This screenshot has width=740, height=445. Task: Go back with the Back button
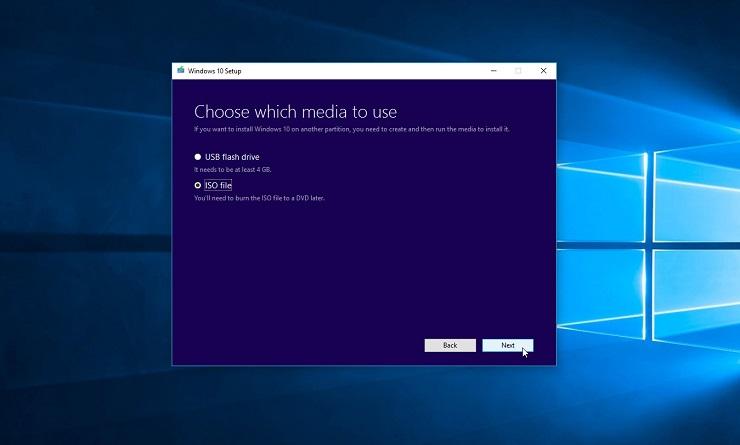450,345
